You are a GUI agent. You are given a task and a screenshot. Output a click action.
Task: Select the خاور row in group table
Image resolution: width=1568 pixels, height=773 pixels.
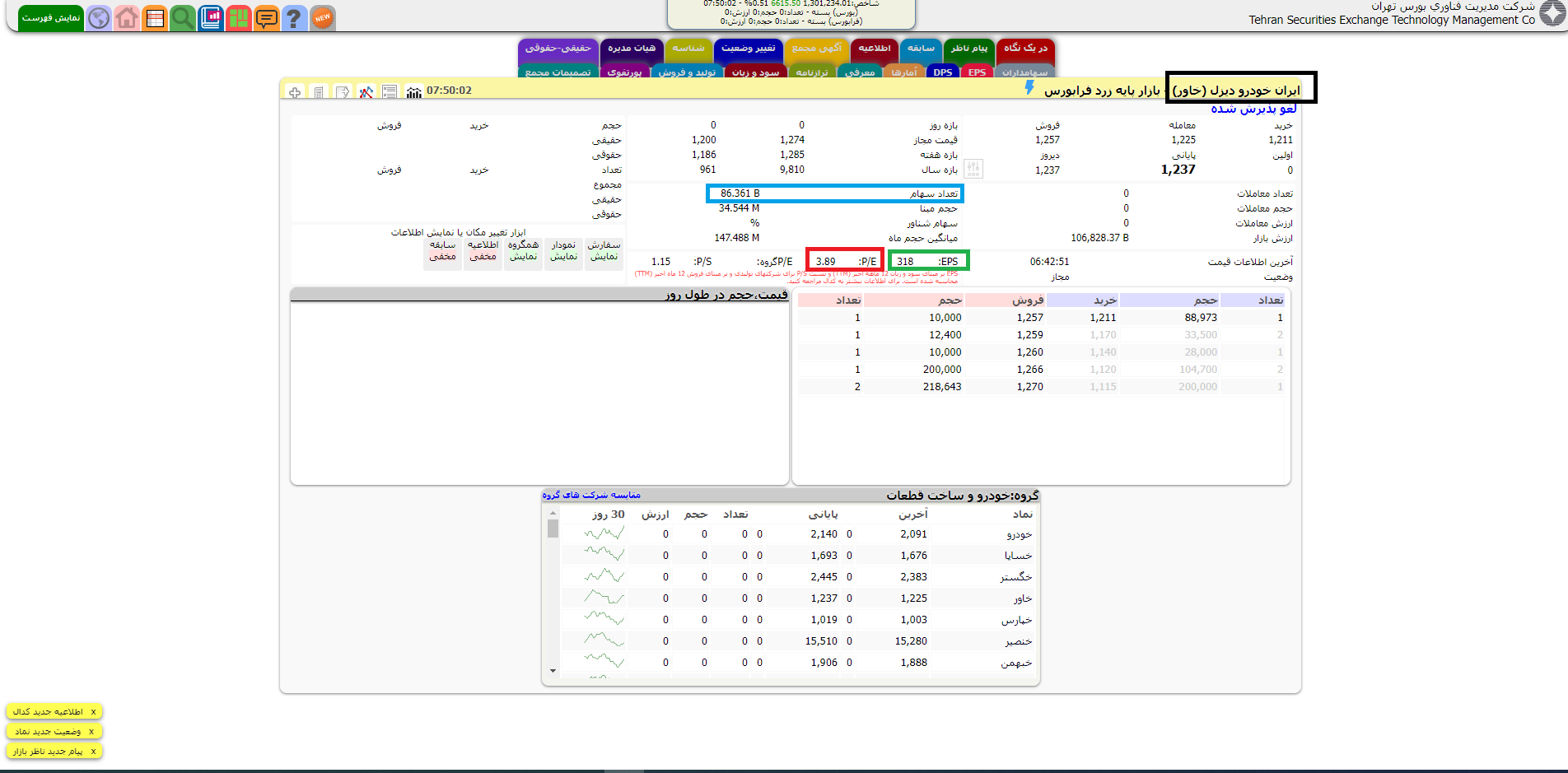(799, 598)
